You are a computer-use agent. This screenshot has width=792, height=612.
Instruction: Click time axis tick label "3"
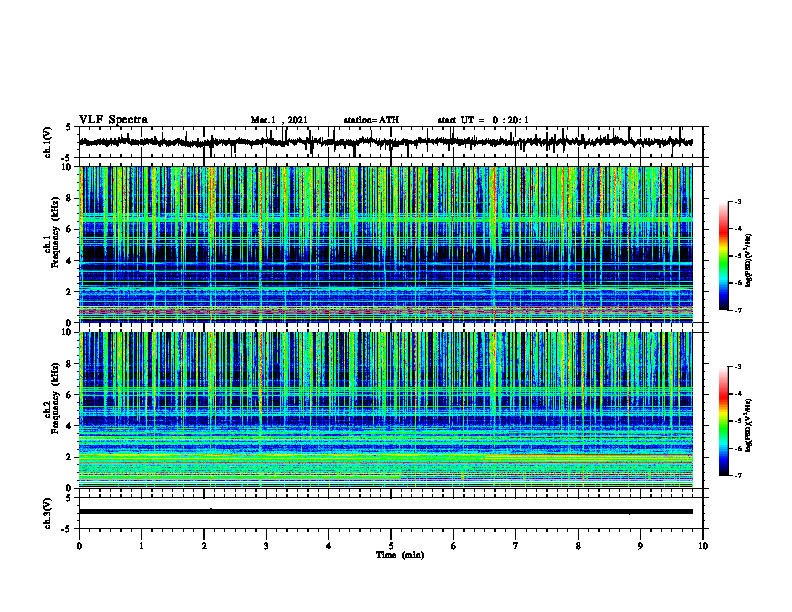[266, 546]
